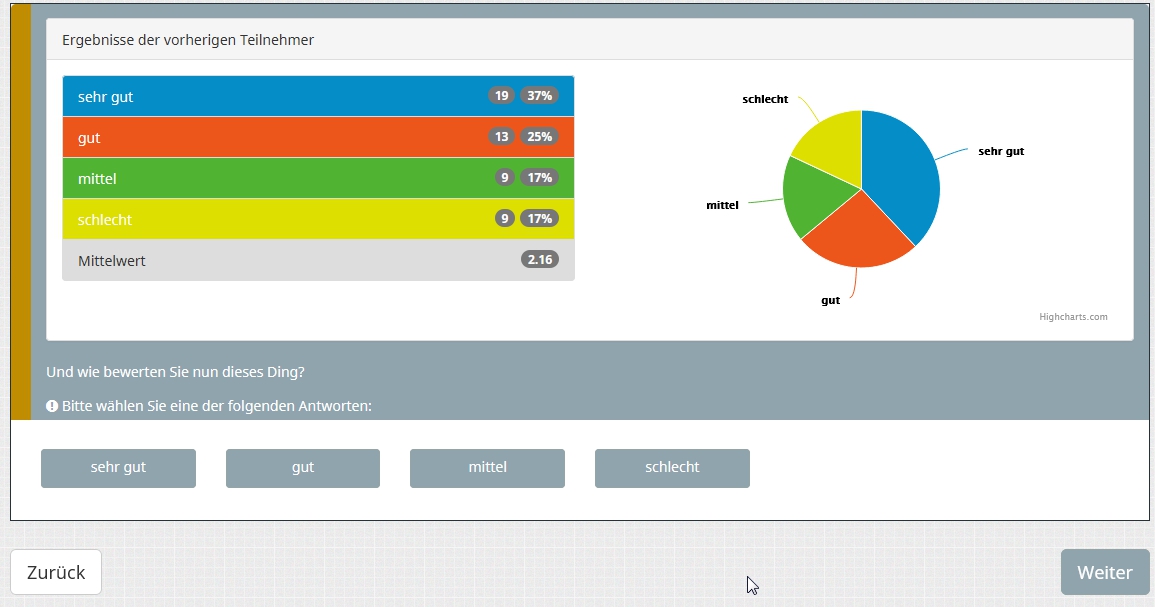Viewport: 1155px width, 607px height.
Task: Click the orange 'gut' result row
Action: point(280,137)
